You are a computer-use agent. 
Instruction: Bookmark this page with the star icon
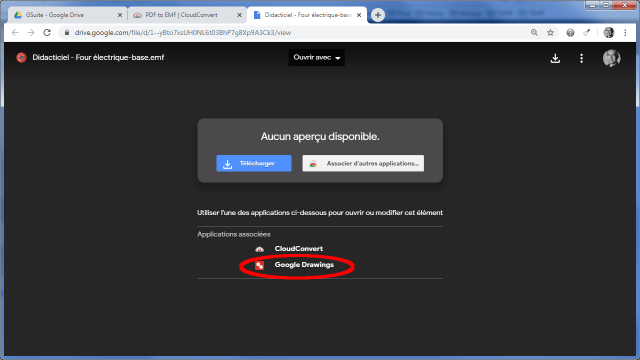551,33
